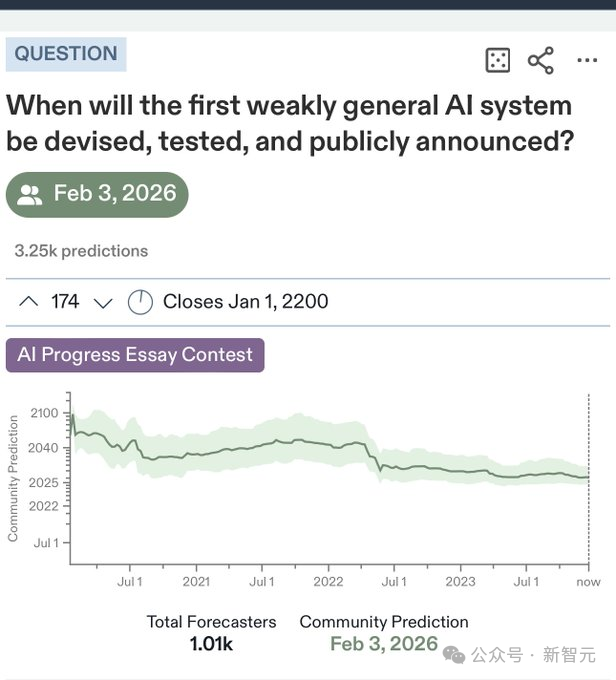This screenshot has width=616, height=680.
Task: Click the 2023 marker on chart timeline
Action: [460, 581]
